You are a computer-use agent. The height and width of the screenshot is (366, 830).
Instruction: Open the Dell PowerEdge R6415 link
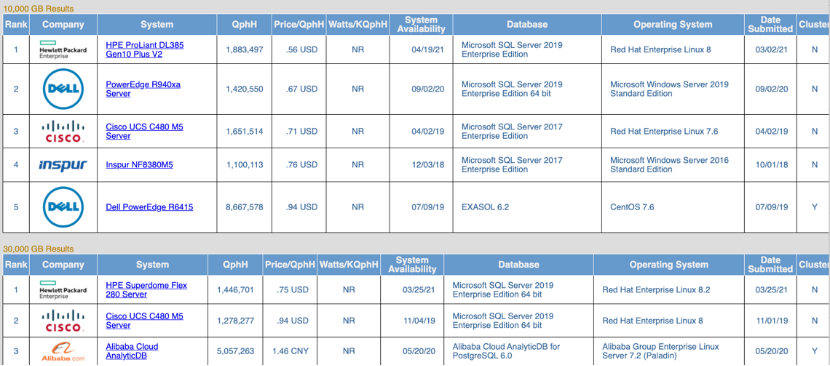click(x=149, y=207)
